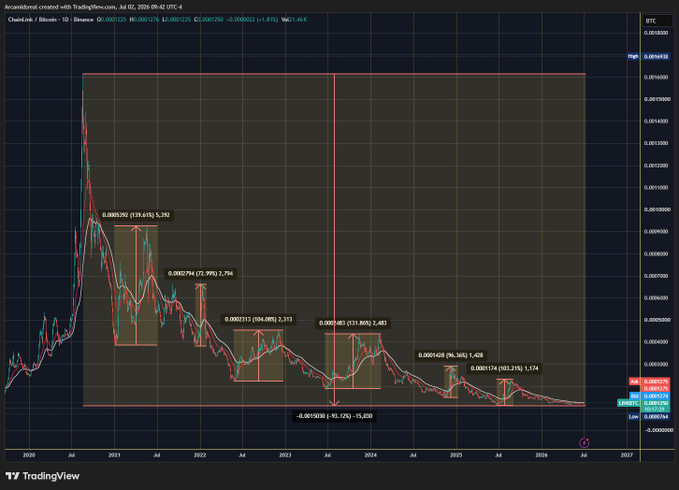679x490 pixels.
Task: Click the 10:17:29 countdown under LINKBTC price
Action: pyautogui.click(x=654, y=409)
